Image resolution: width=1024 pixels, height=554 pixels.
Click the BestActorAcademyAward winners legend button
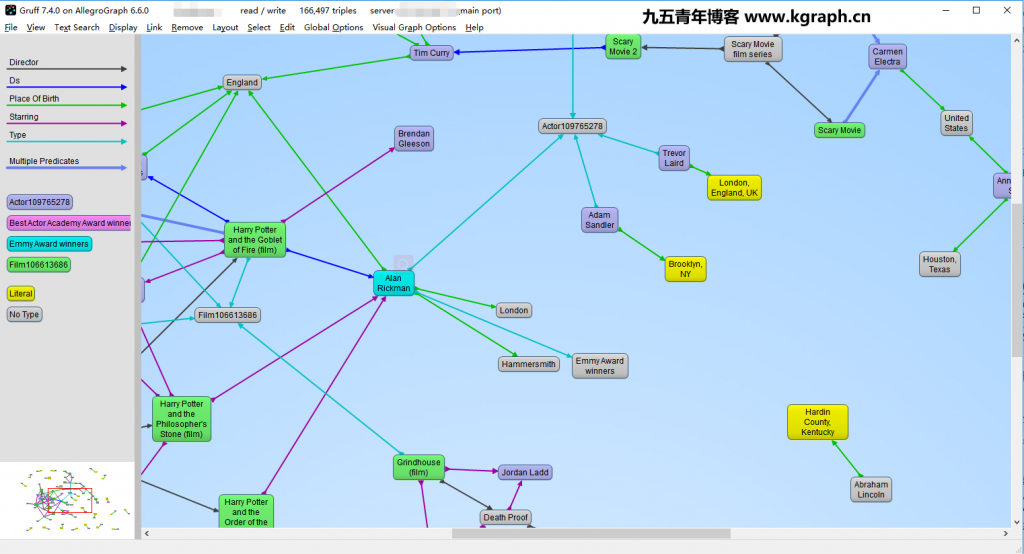tap(69, 223)
